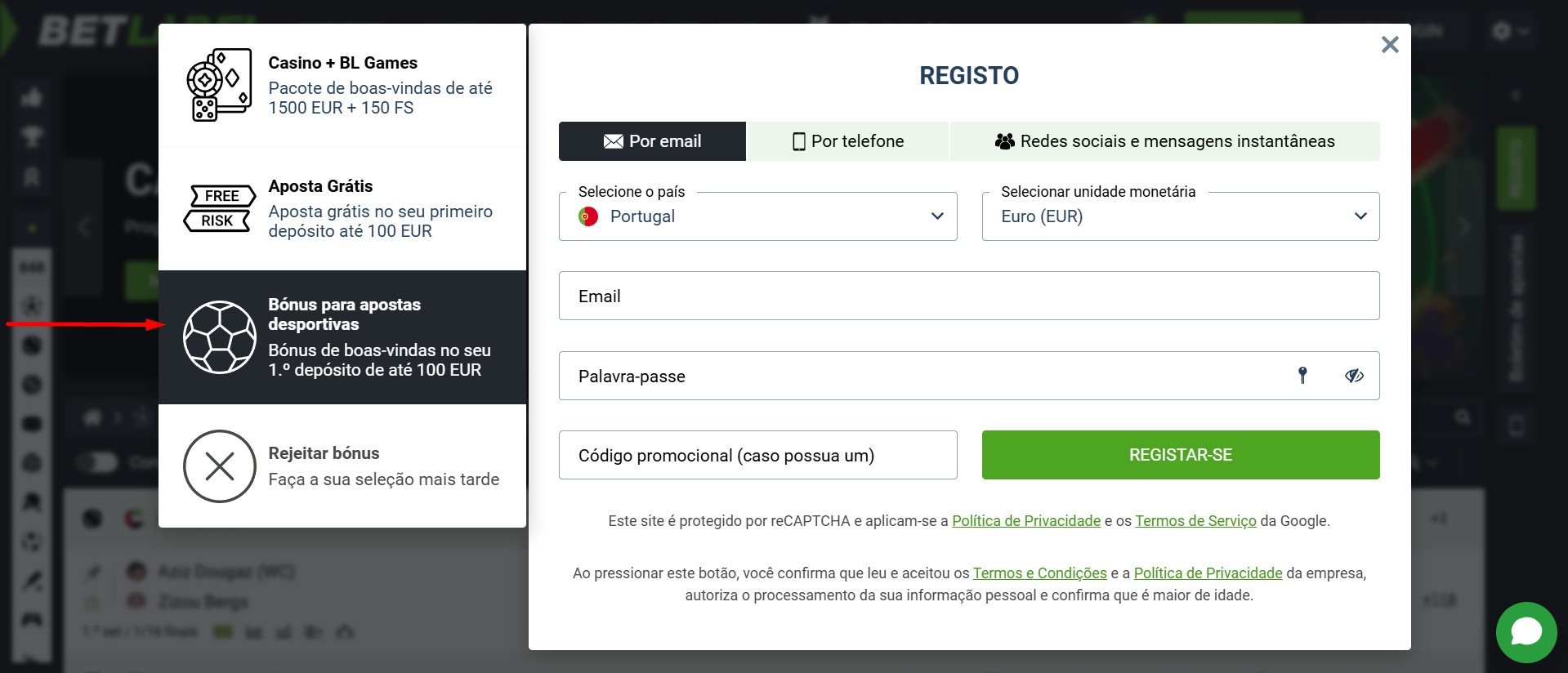This screenshot has width=1568, height=673.
Task: Click the casino chips and cards icon
Action: click(218, 85)
